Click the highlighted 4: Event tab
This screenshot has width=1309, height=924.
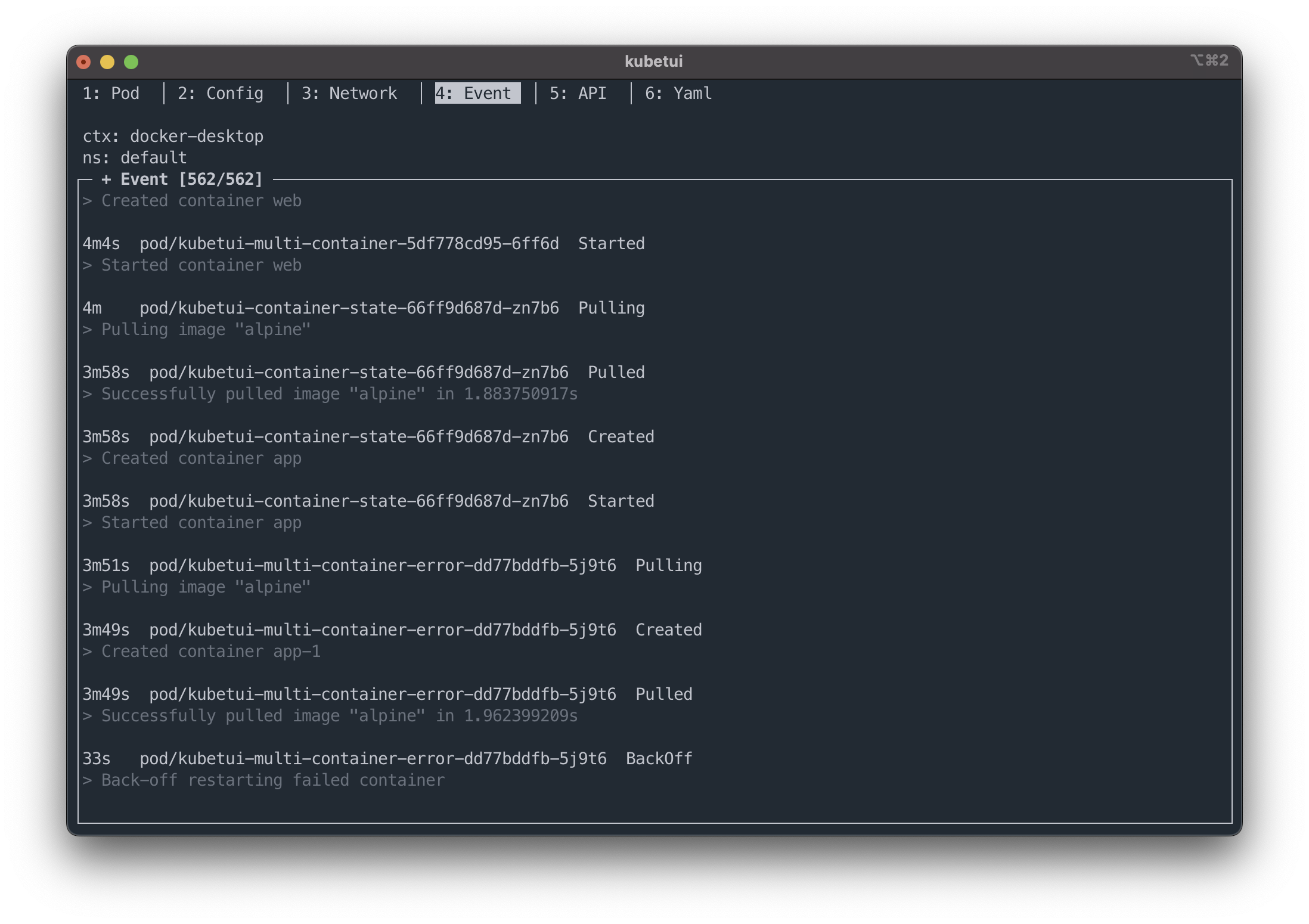point(477,94)
